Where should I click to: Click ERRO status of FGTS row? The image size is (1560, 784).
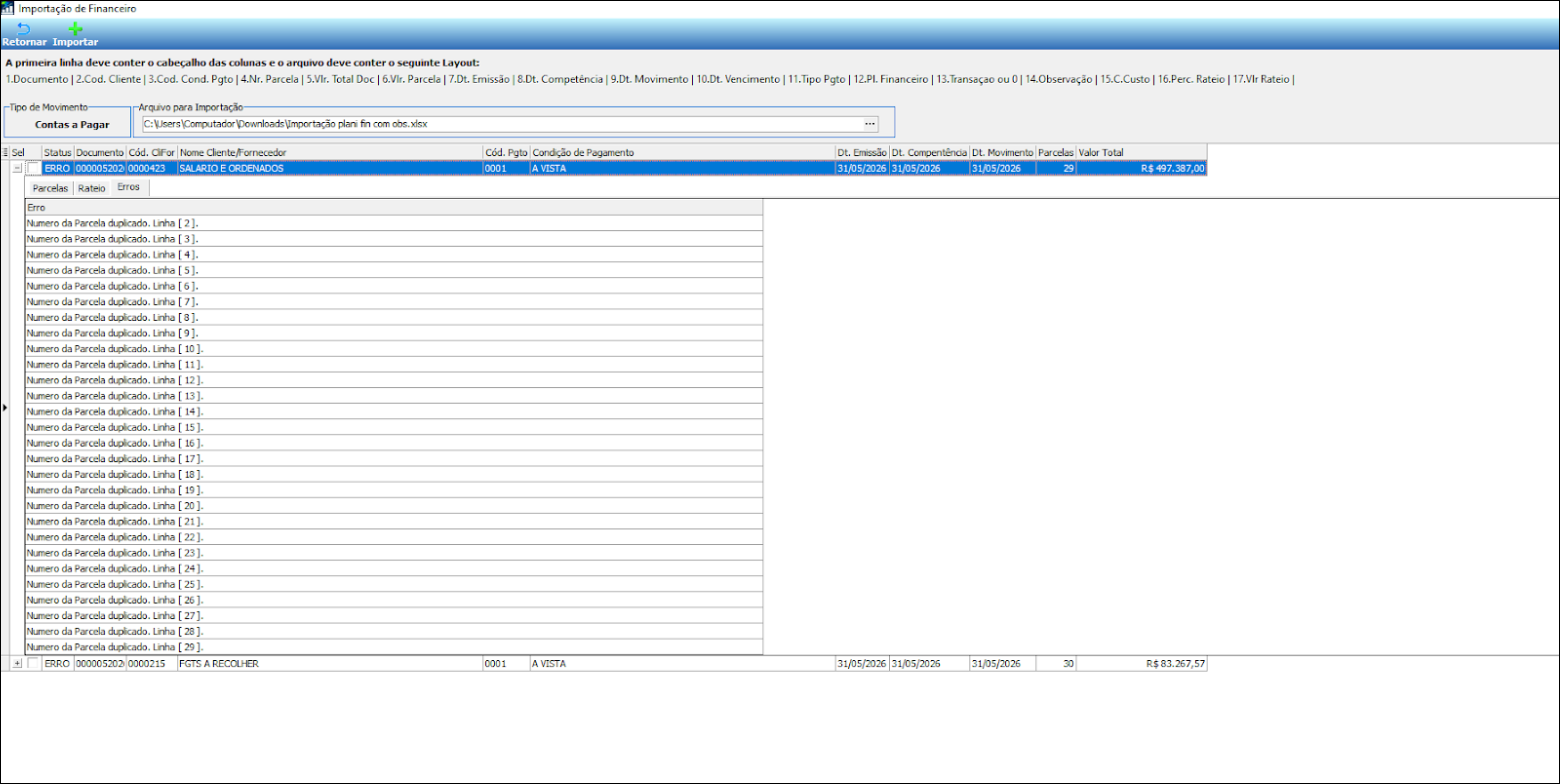tap(58, 663)
